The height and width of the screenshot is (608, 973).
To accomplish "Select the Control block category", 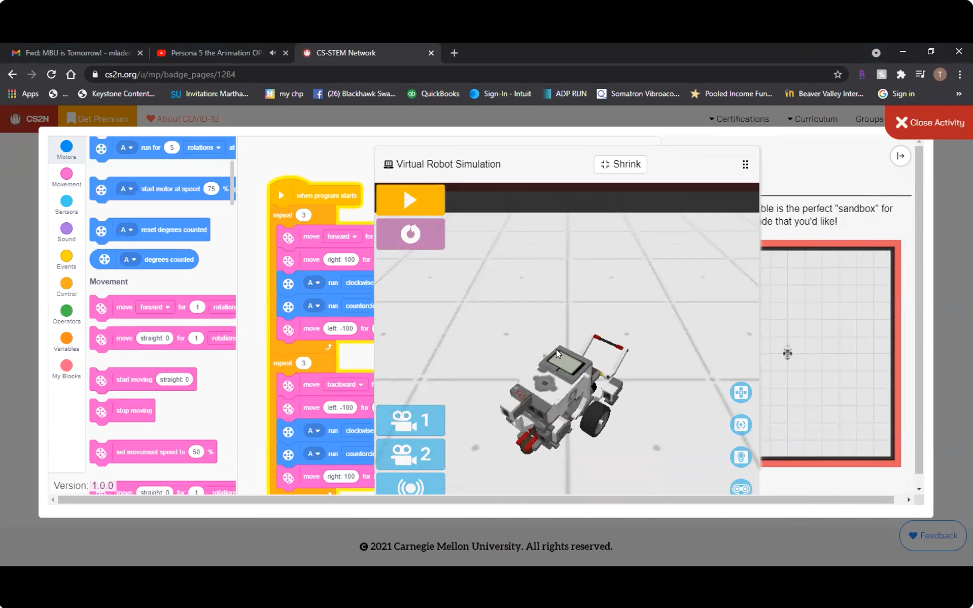I will click(66, 287).
